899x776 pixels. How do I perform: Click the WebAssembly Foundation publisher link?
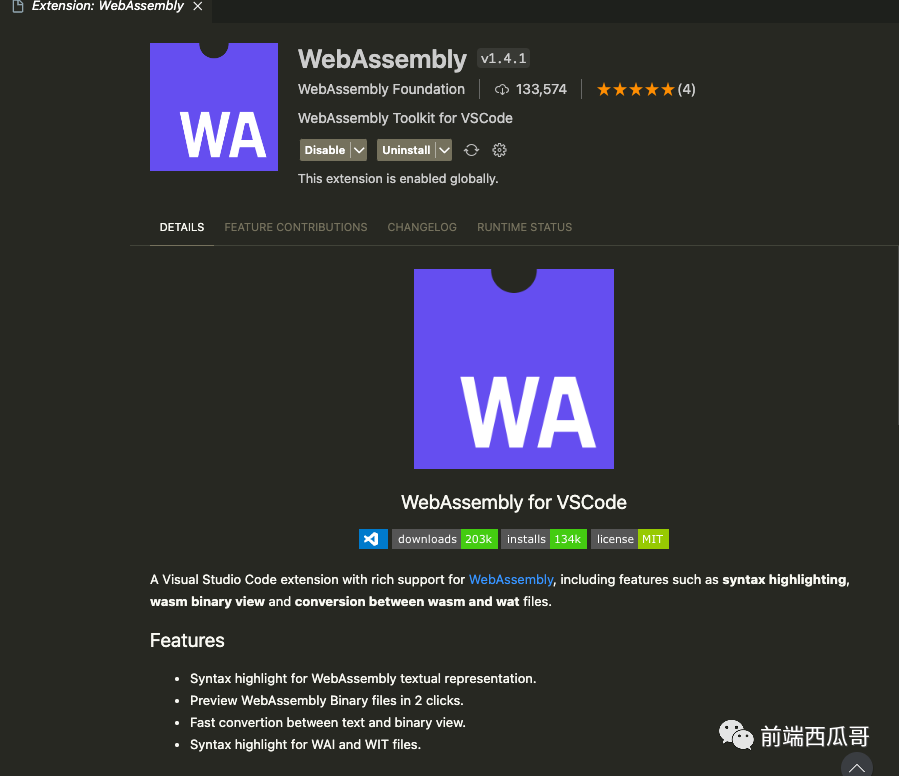(x=381, y=89)
